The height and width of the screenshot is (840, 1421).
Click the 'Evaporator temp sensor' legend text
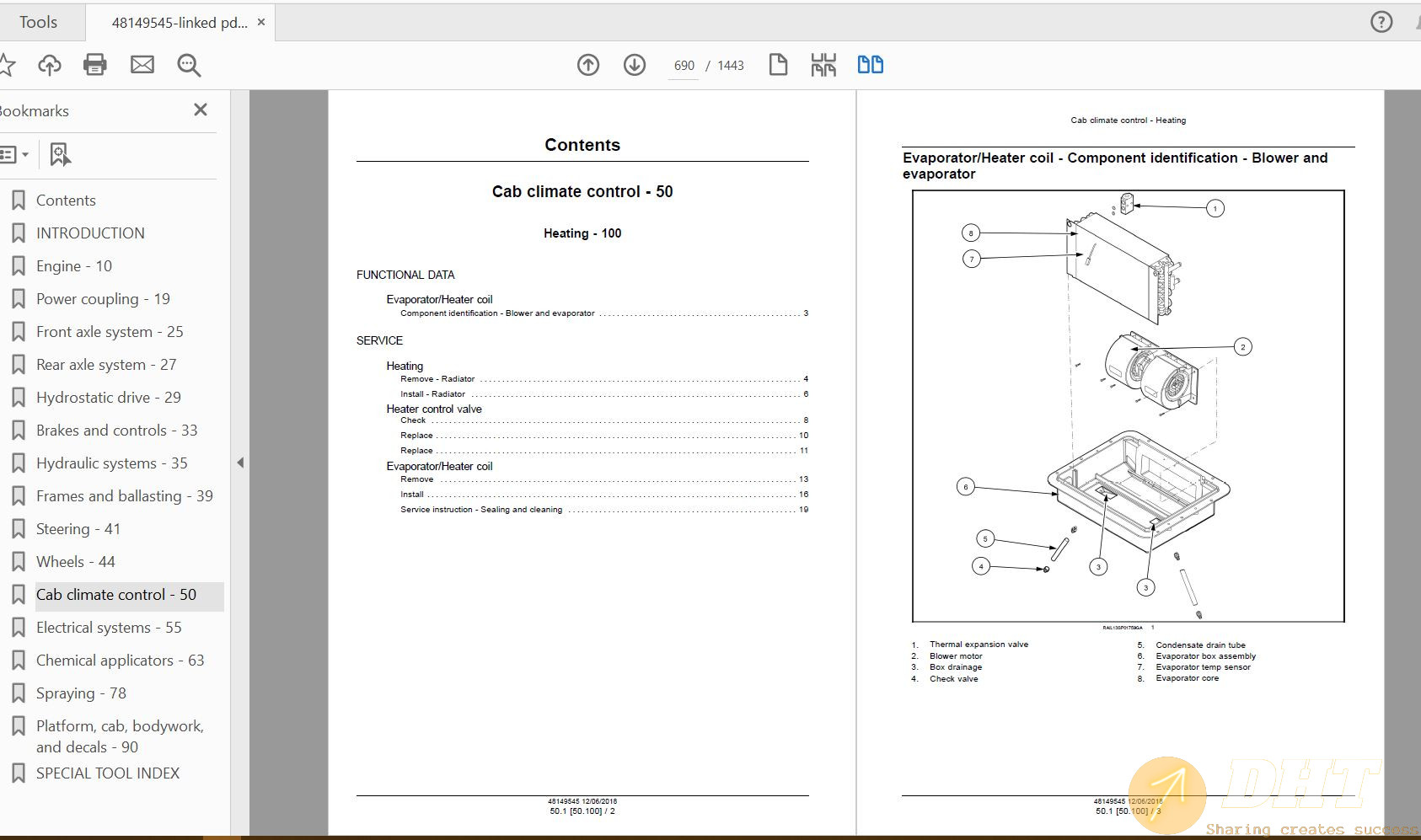pos(1203,667)
